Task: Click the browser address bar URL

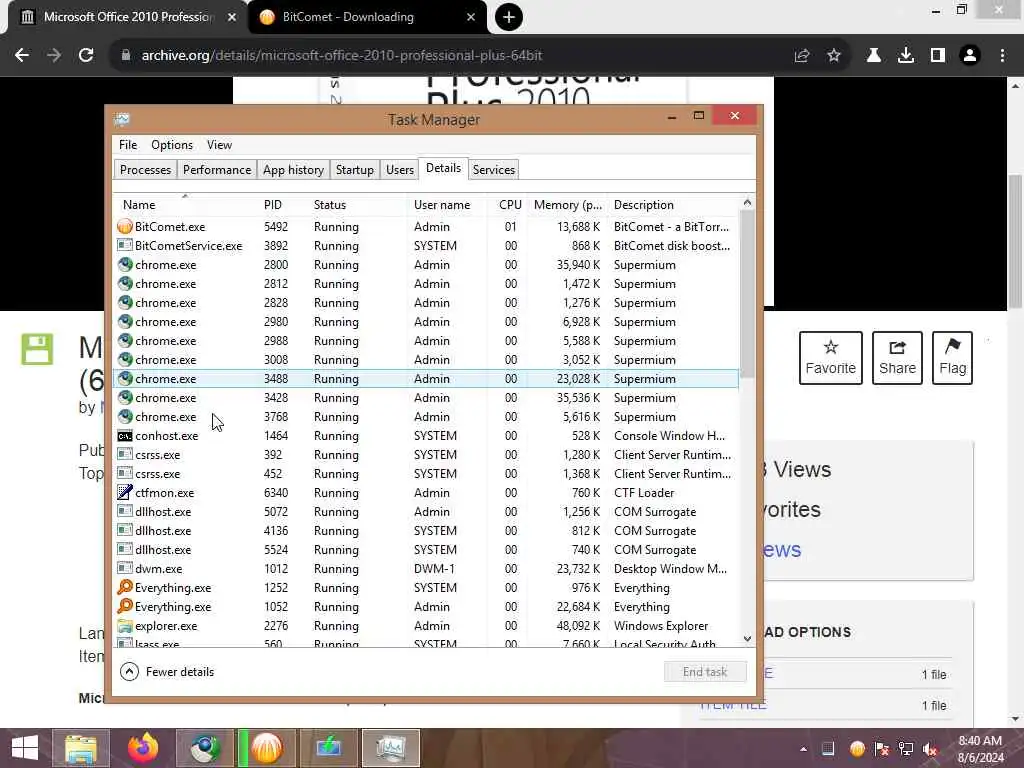Action: pyautogui.click(x=342, y=56)
